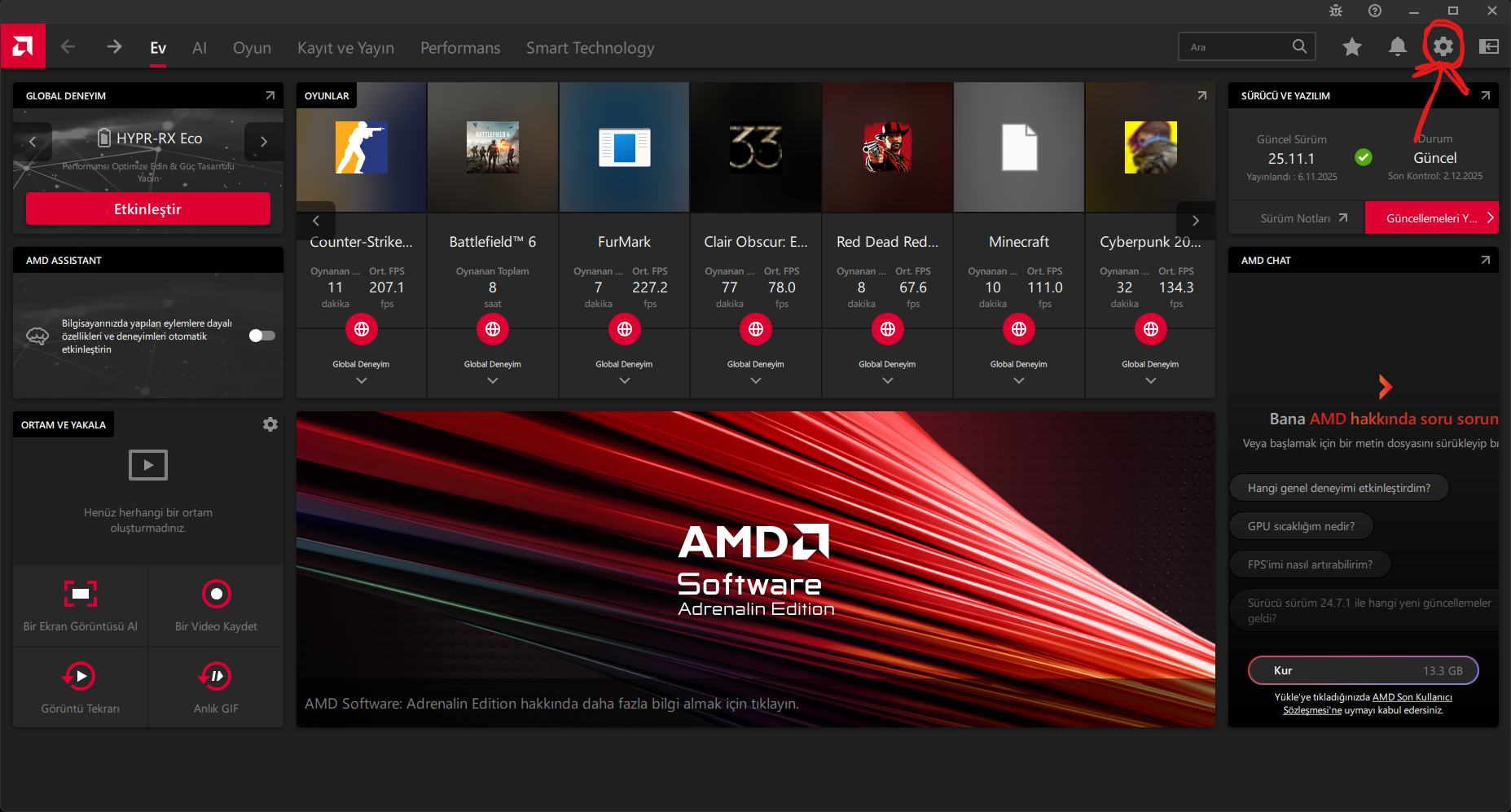The width and height of the screenshot is (1511, 812).
Task: Click Cyberpunk Global Deneyim globe icon
Action: pyautogui.click(x=1151, y=329)
